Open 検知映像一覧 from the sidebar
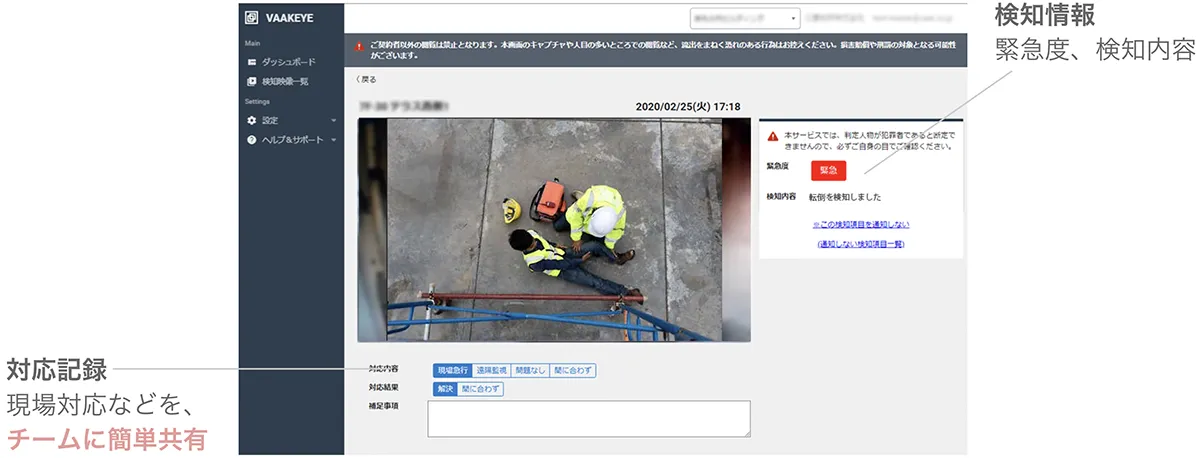 click(x=287, y=81)
